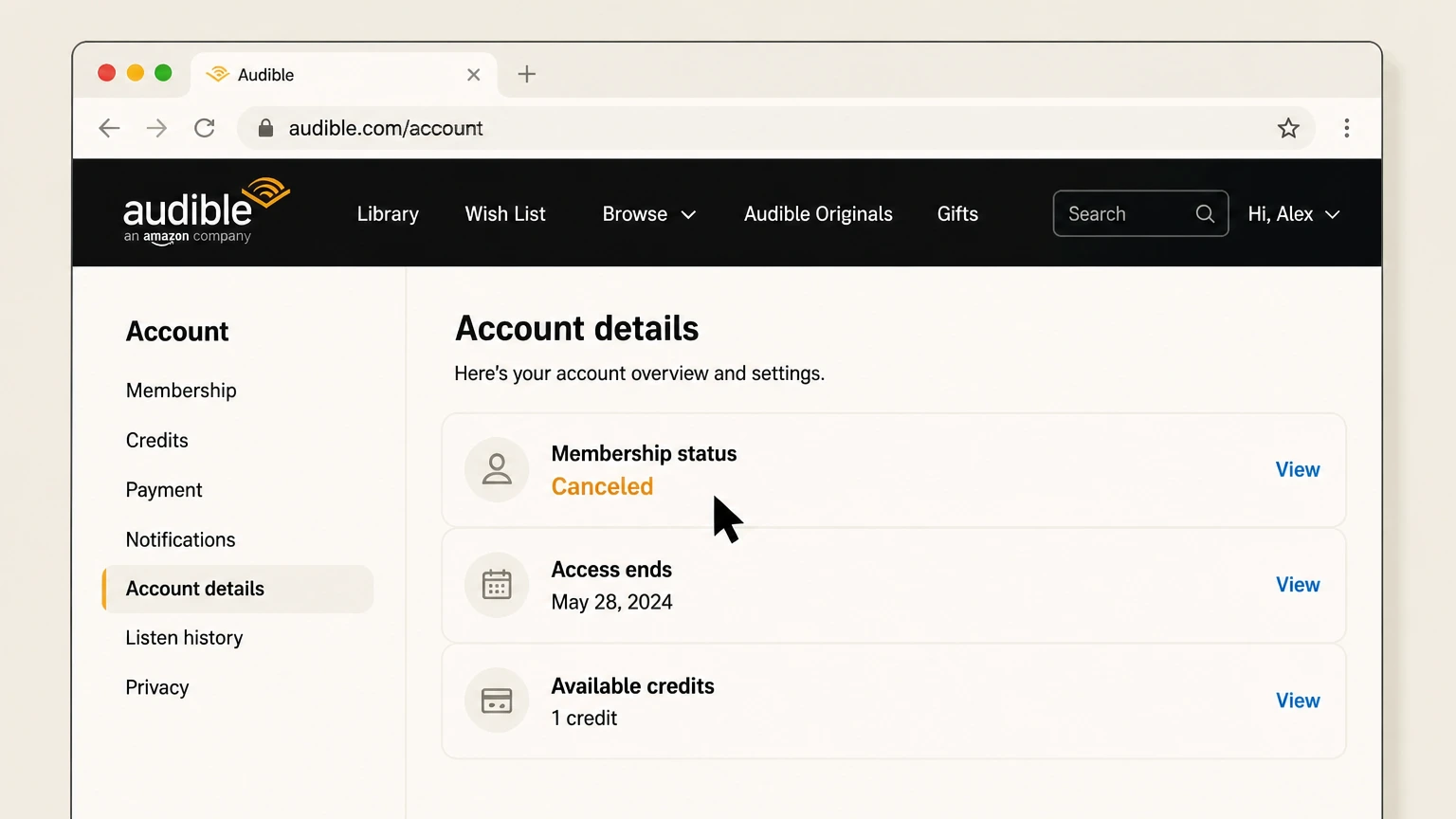
Task: Open a new tab with the plus button
Action: (x=527, y=74)
